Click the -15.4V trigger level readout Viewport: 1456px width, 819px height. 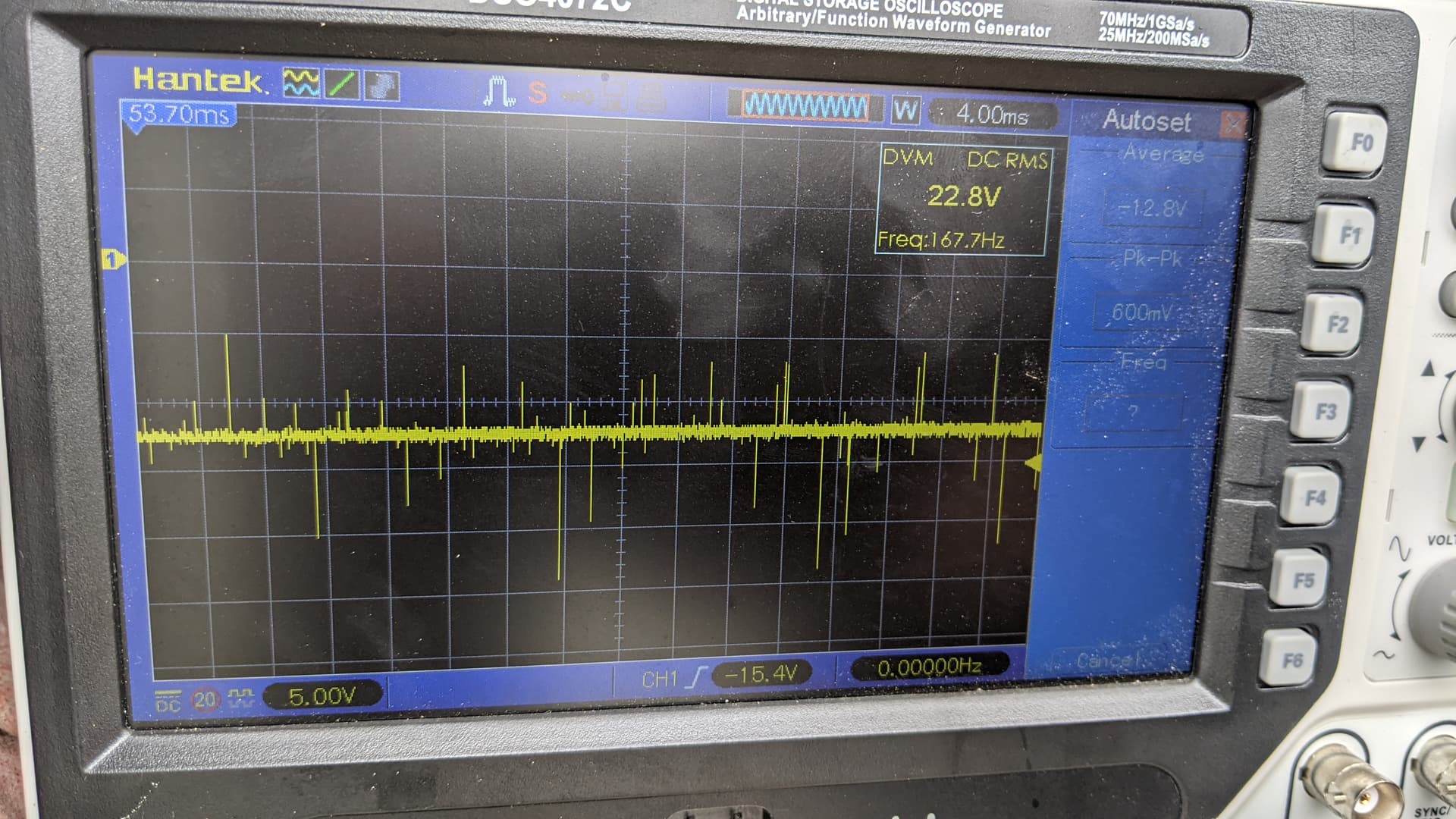[x=761, y=673]
